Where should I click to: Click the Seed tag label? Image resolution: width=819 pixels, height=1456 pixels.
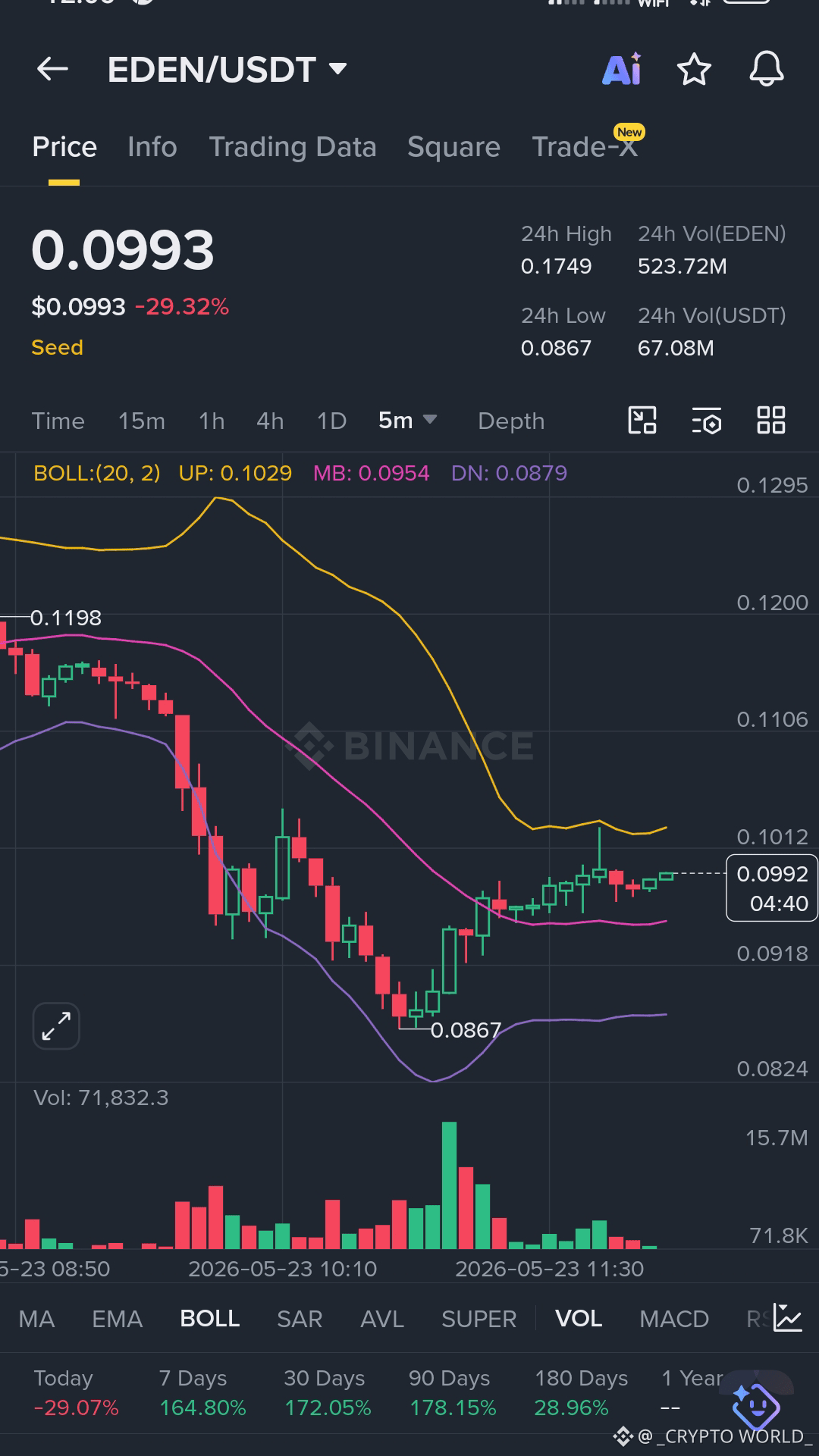[57, 348]
